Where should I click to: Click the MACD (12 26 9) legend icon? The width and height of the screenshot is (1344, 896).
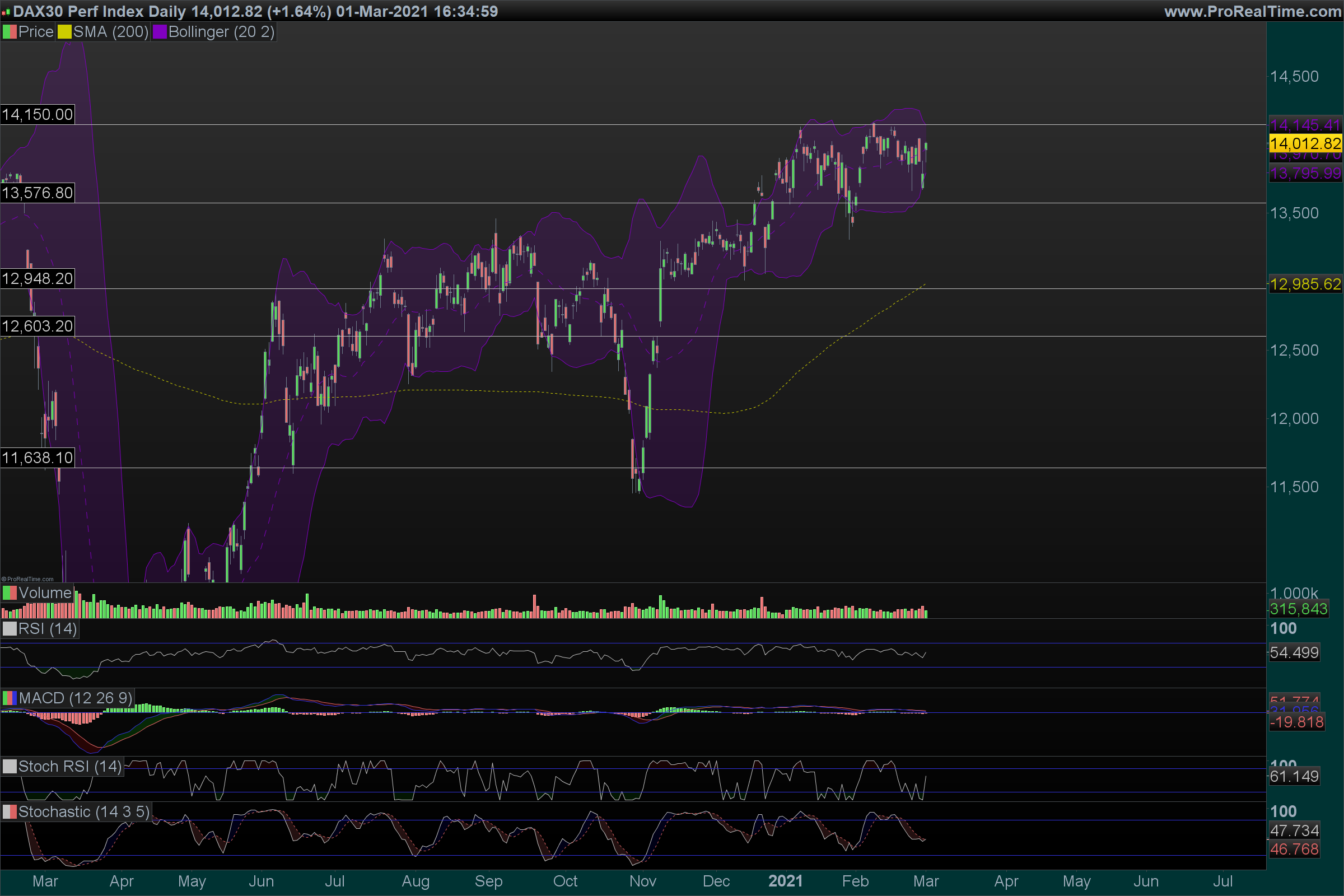[x=10, y=698]
